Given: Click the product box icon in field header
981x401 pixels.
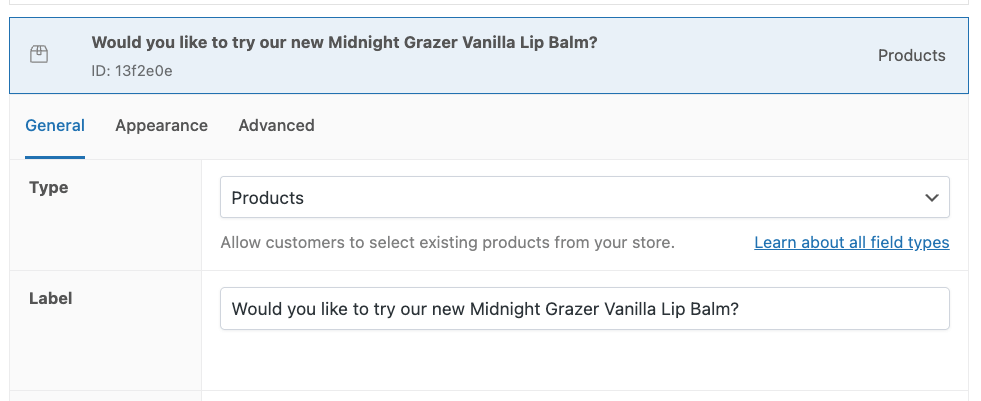Looking at the screenshot, I should click(x=39, y=54).
